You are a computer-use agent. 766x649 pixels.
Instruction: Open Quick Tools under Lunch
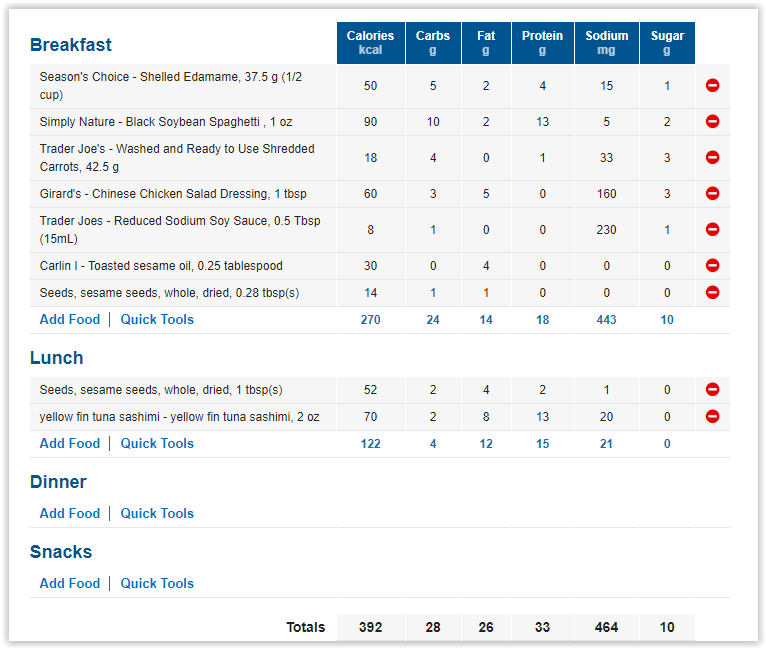click(157, 443)
